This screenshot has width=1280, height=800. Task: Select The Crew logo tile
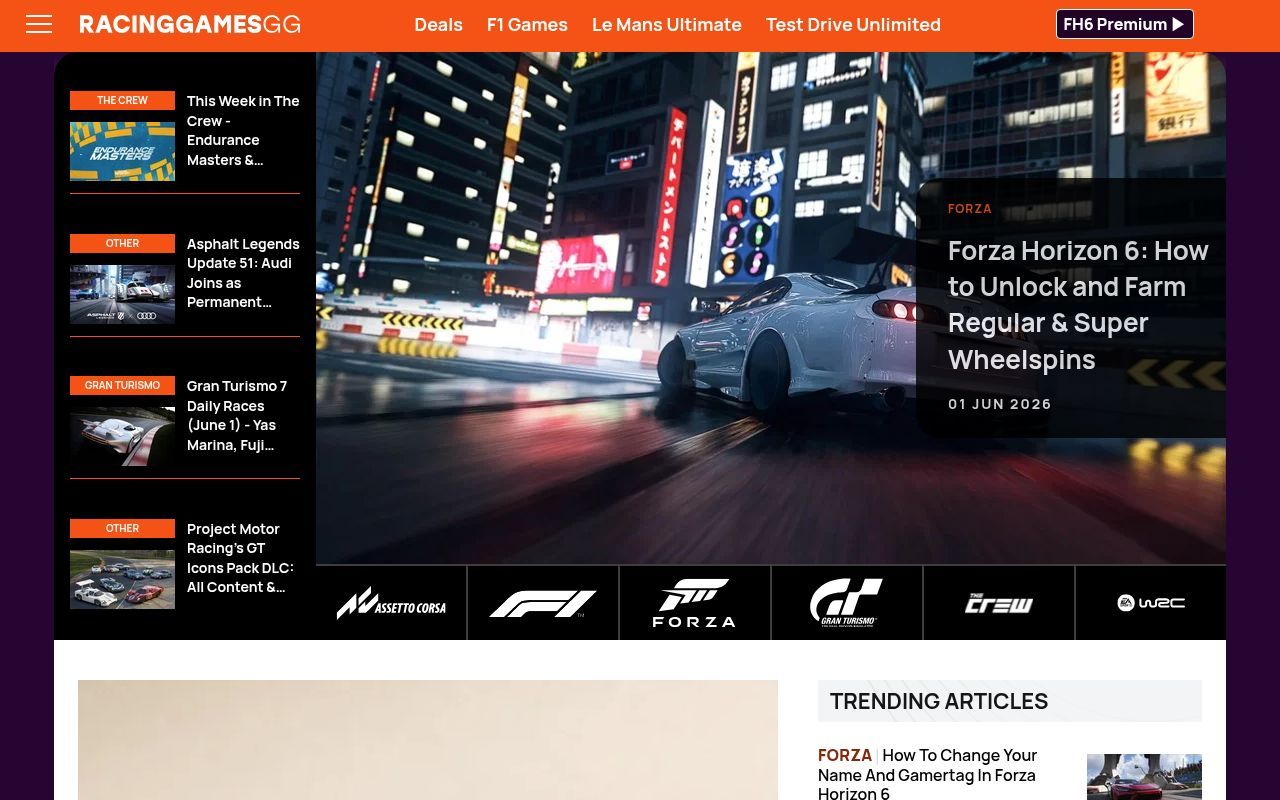tap(999, 603)
